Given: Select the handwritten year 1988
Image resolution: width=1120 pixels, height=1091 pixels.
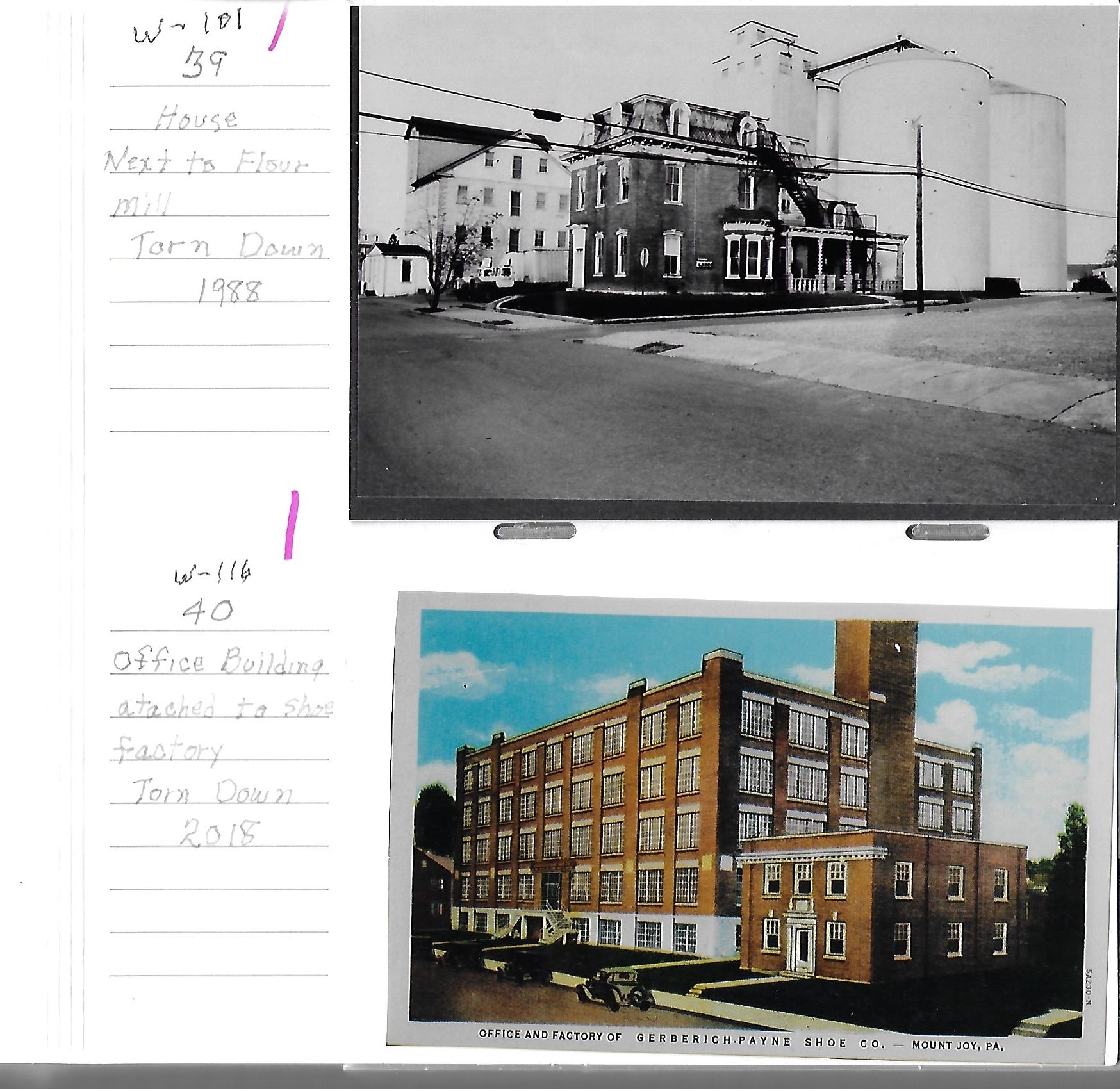Looking at the screenshot, I should click(x=229, y=292).
